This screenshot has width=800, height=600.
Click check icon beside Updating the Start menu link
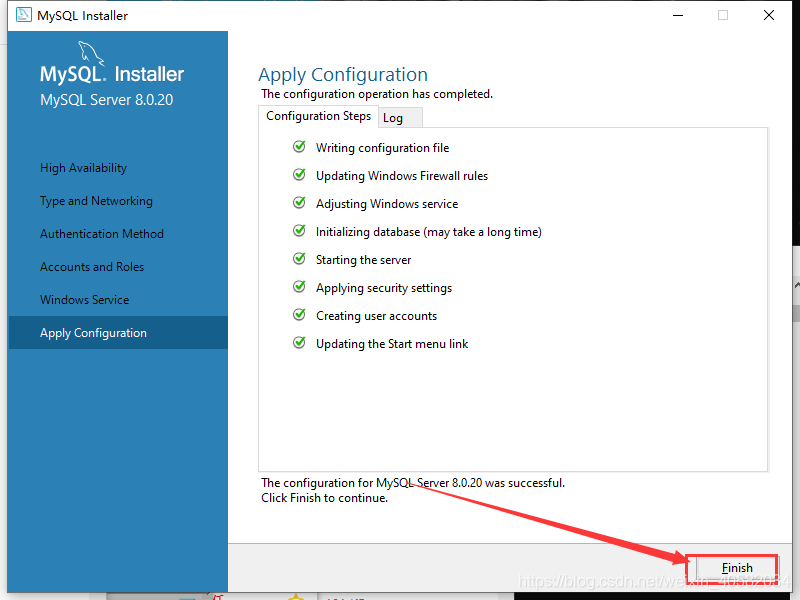(x=299, y=343)
